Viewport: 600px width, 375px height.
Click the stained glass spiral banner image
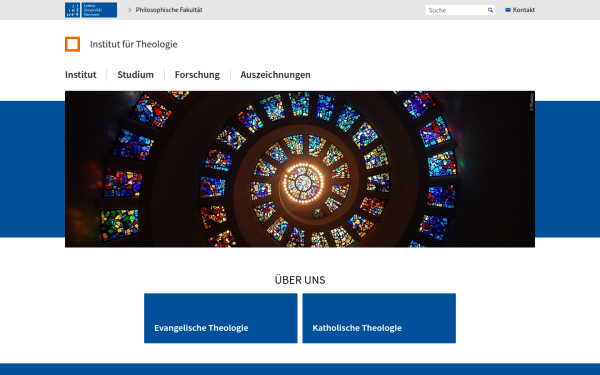(300, 169)
